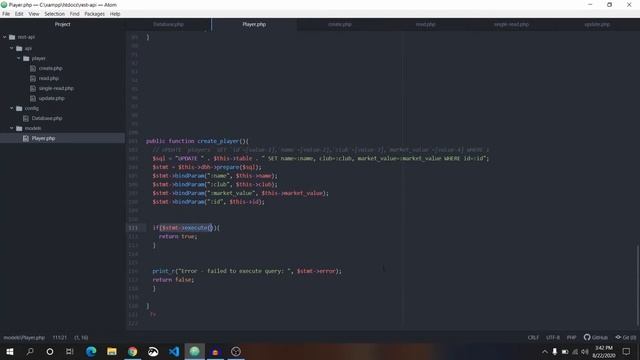Open the Git panel from status bar

[x=626, y=338]
